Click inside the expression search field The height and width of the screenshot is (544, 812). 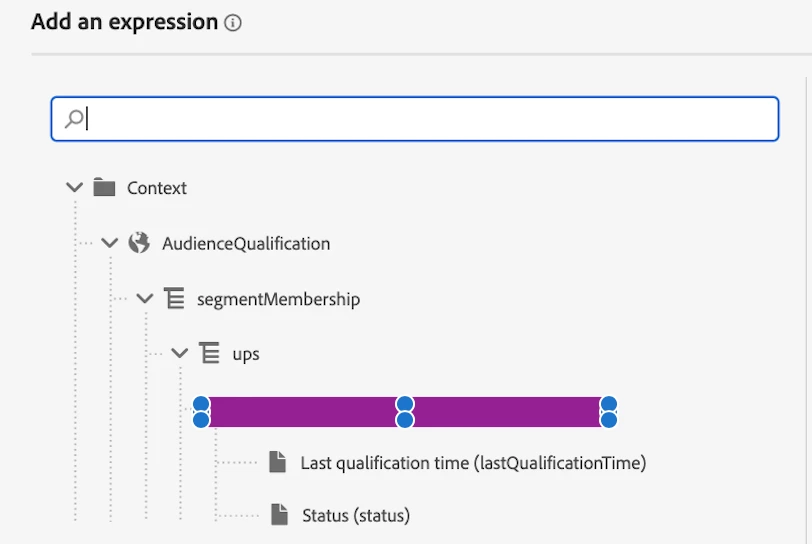coord(420,119)
